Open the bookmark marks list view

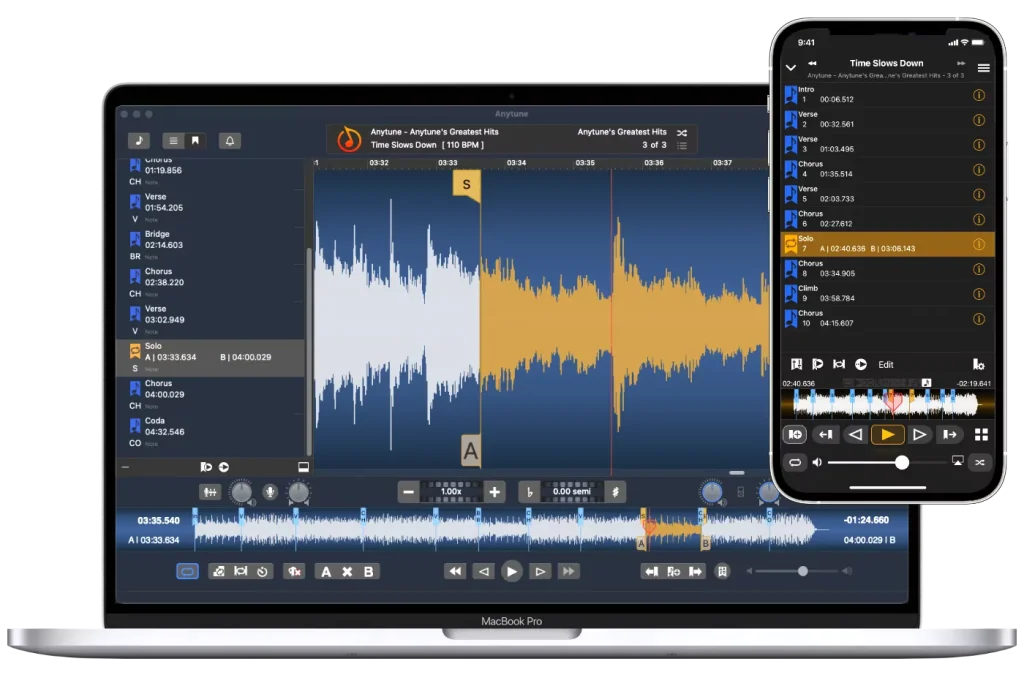pyautogui.click(x=195, y=140)
